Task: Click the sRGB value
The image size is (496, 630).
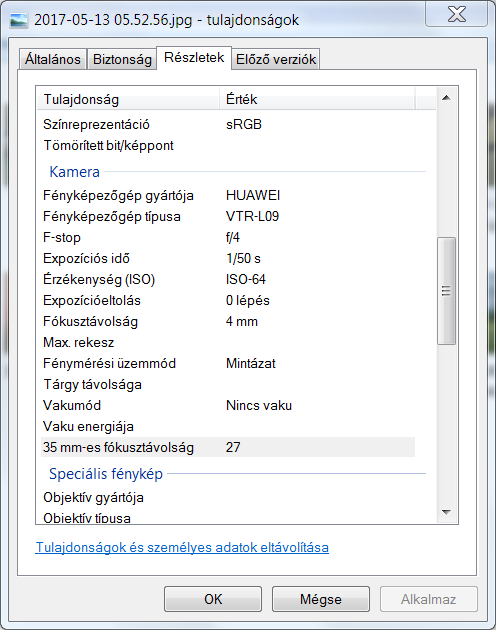Action: pyautogui.click(x=244, y=124)
